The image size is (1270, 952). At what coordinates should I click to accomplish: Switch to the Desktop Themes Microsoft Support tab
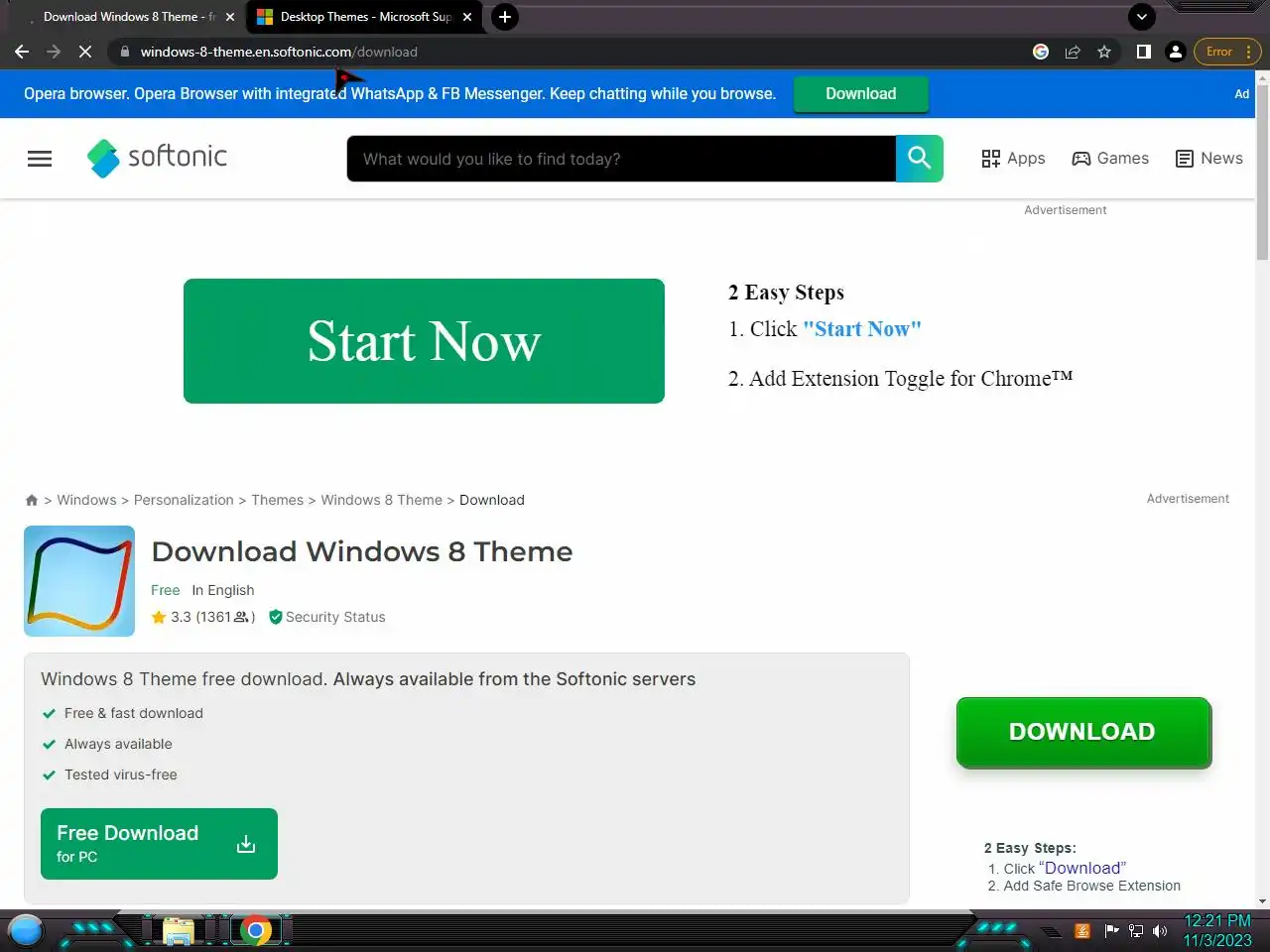coord(363,17)
